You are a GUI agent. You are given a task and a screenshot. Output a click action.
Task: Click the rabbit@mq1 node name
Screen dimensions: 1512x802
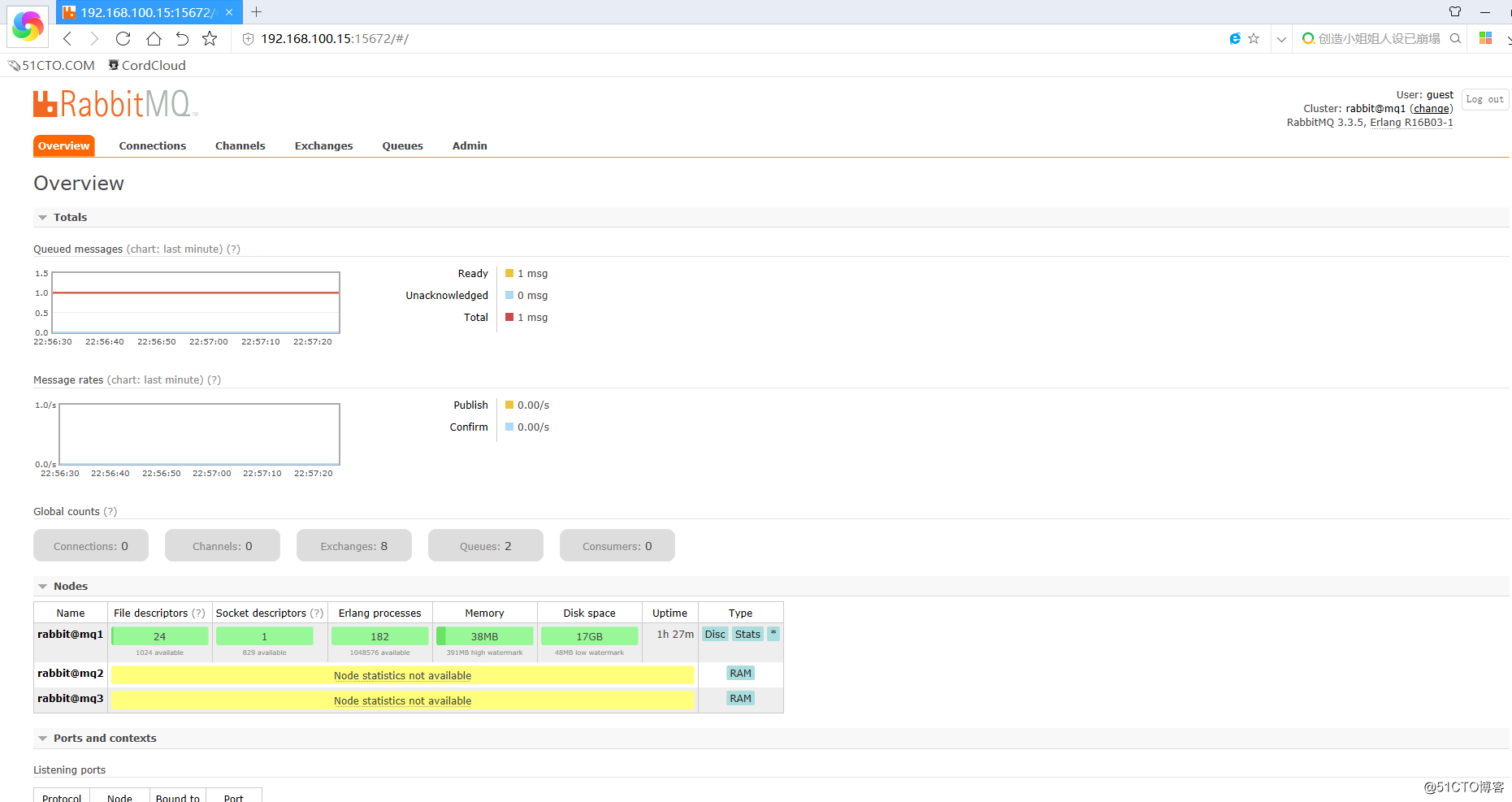point(70,634)
